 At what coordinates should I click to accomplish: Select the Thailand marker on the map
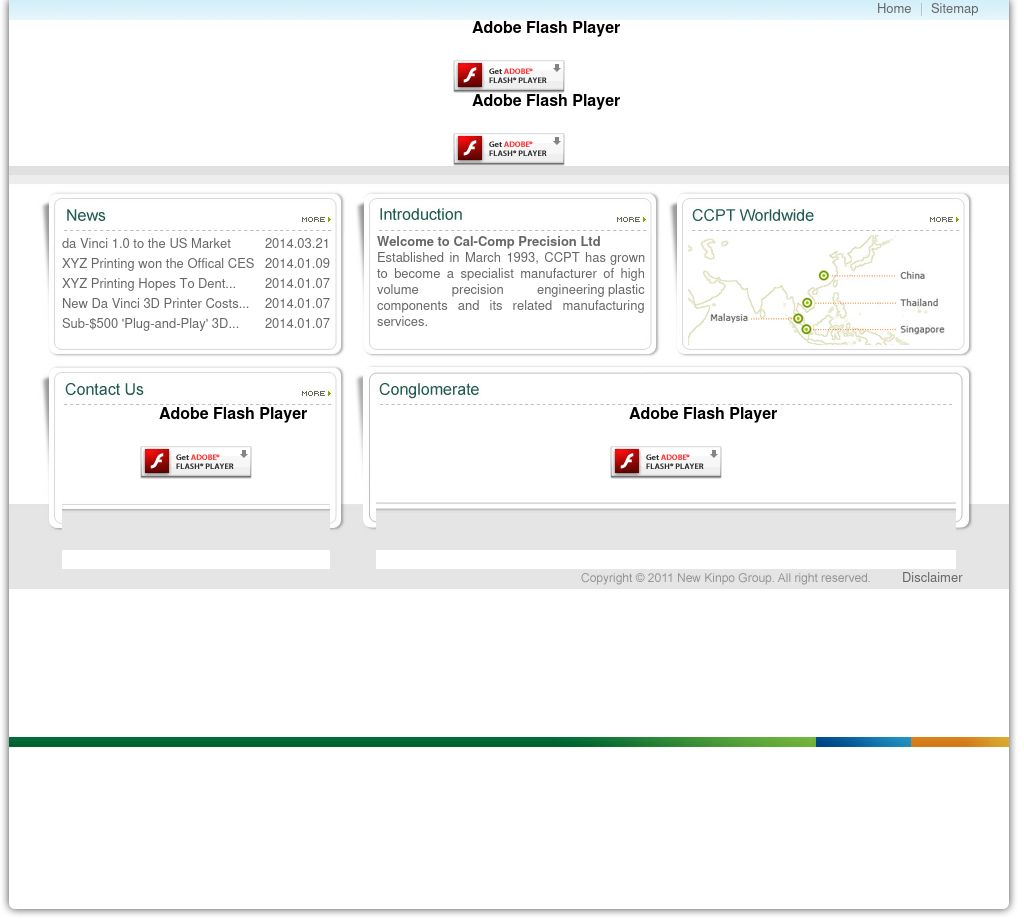807,303
